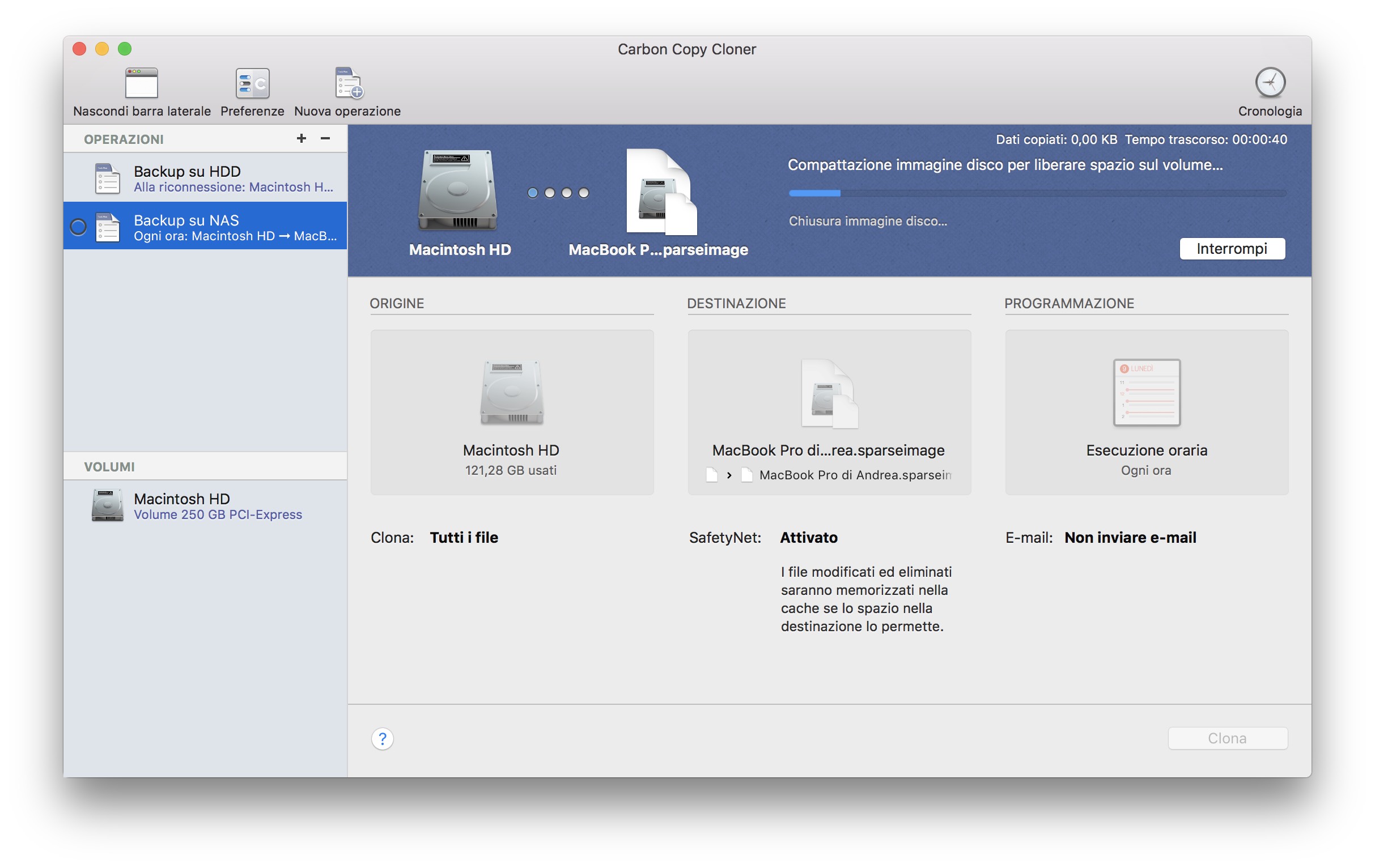Image resolution: width=1375 pixels, height=868 pixels.
Task: Click the Macintosh HD icon under Origine
Action: (512, 393)
